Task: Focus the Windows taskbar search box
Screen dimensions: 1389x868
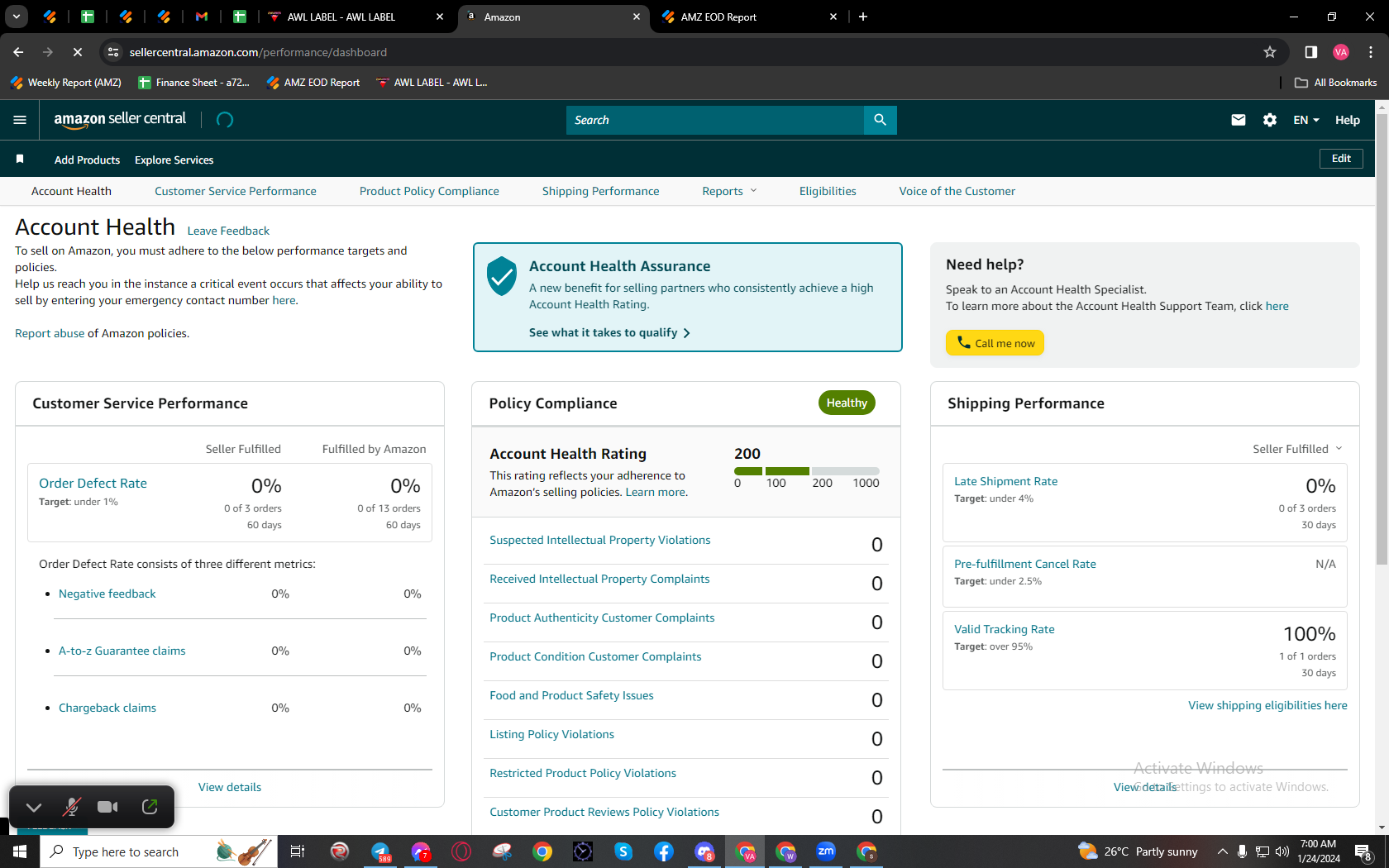Action: pos(159,851)
